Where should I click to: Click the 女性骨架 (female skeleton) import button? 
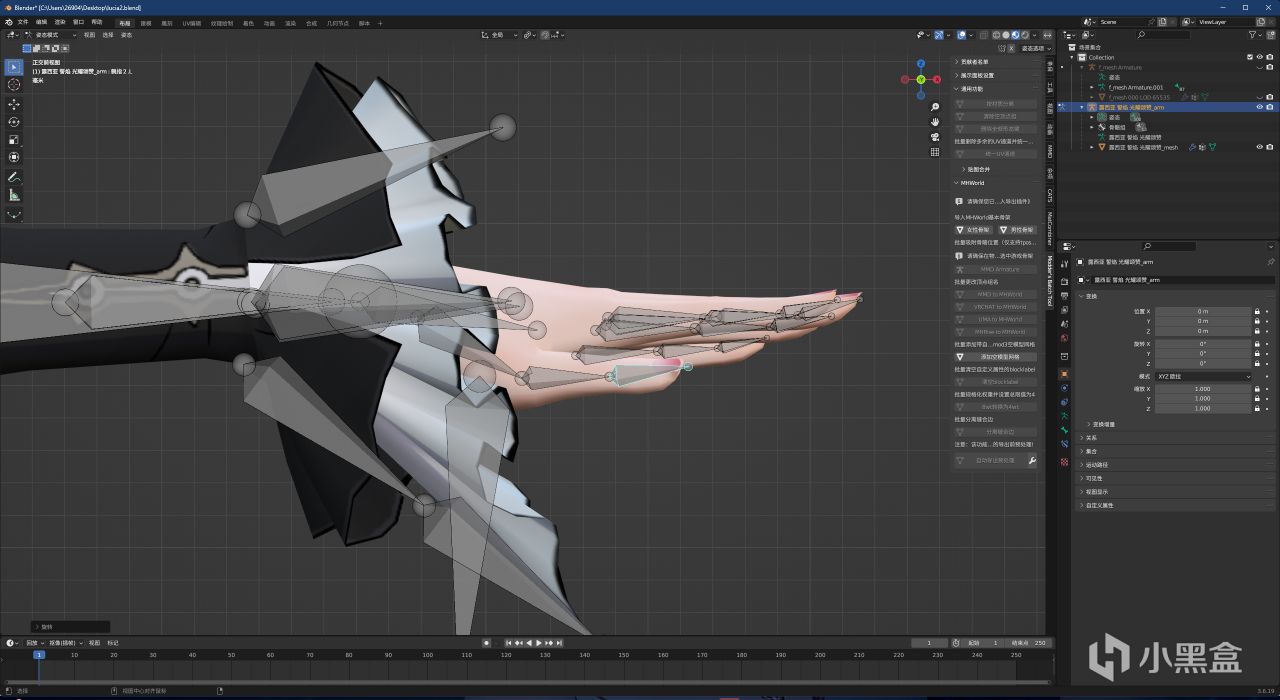(x=975, y=229)
